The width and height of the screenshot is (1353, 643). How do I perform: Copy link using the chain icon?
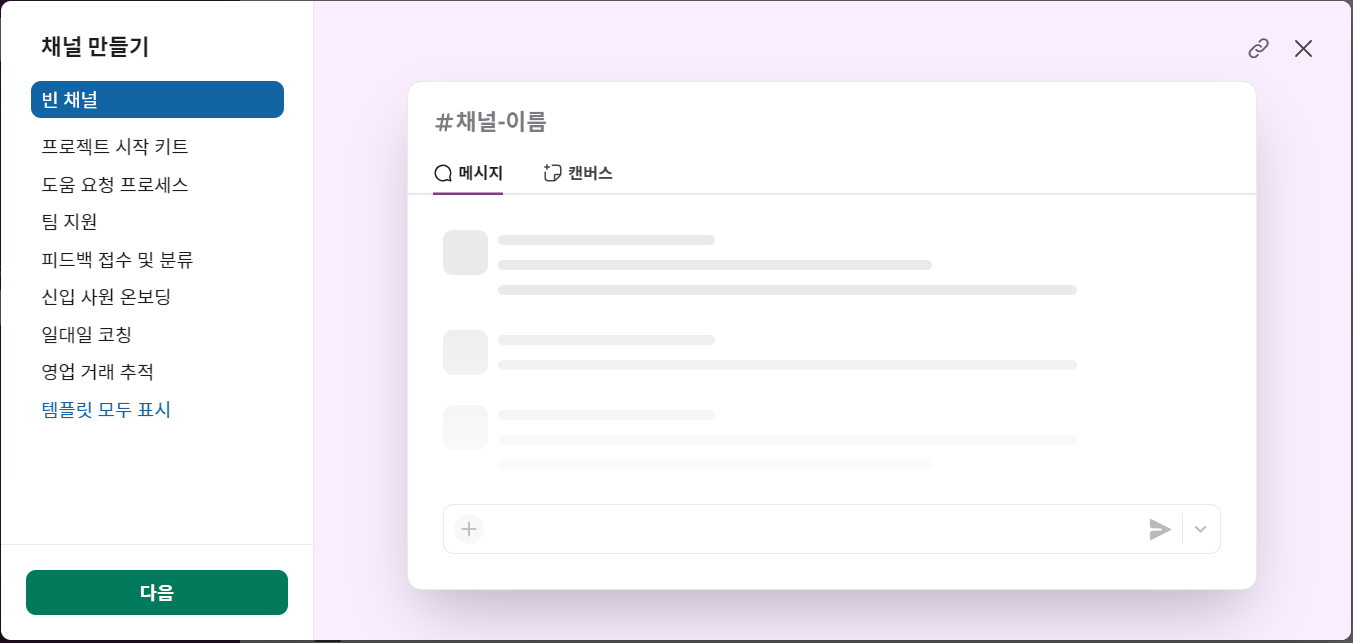coord(1258,48)
